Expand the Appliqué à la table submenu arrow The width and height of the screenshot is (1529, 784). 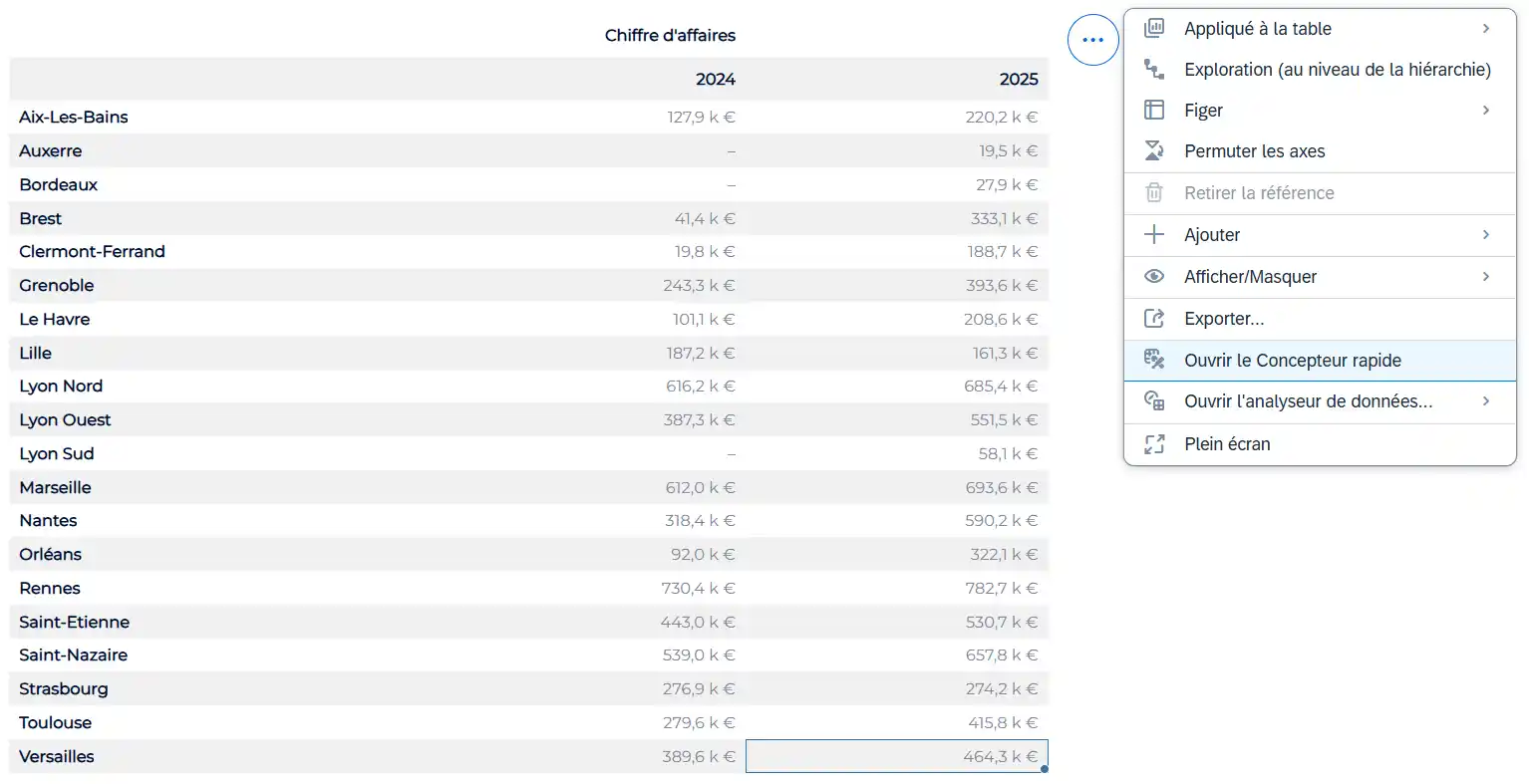click(x=1486, y=28)
